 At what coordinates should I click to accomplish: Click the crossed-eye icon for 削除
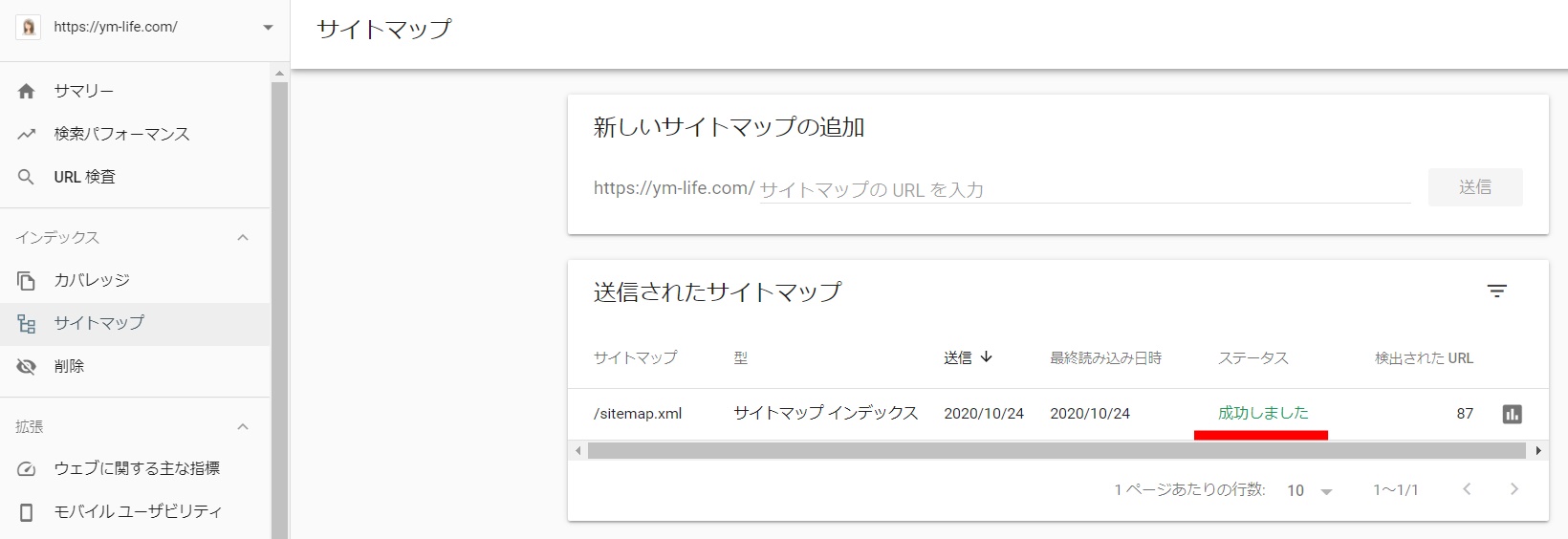coord(27,366)
